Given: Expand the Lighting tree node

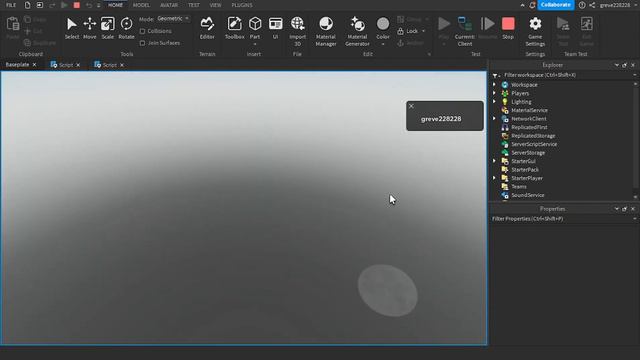Looking at the screenshot, I should [494, 102].
